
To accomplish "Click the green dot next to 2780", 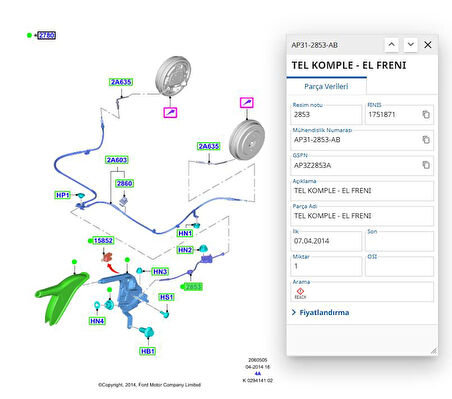I will (29, 35).
